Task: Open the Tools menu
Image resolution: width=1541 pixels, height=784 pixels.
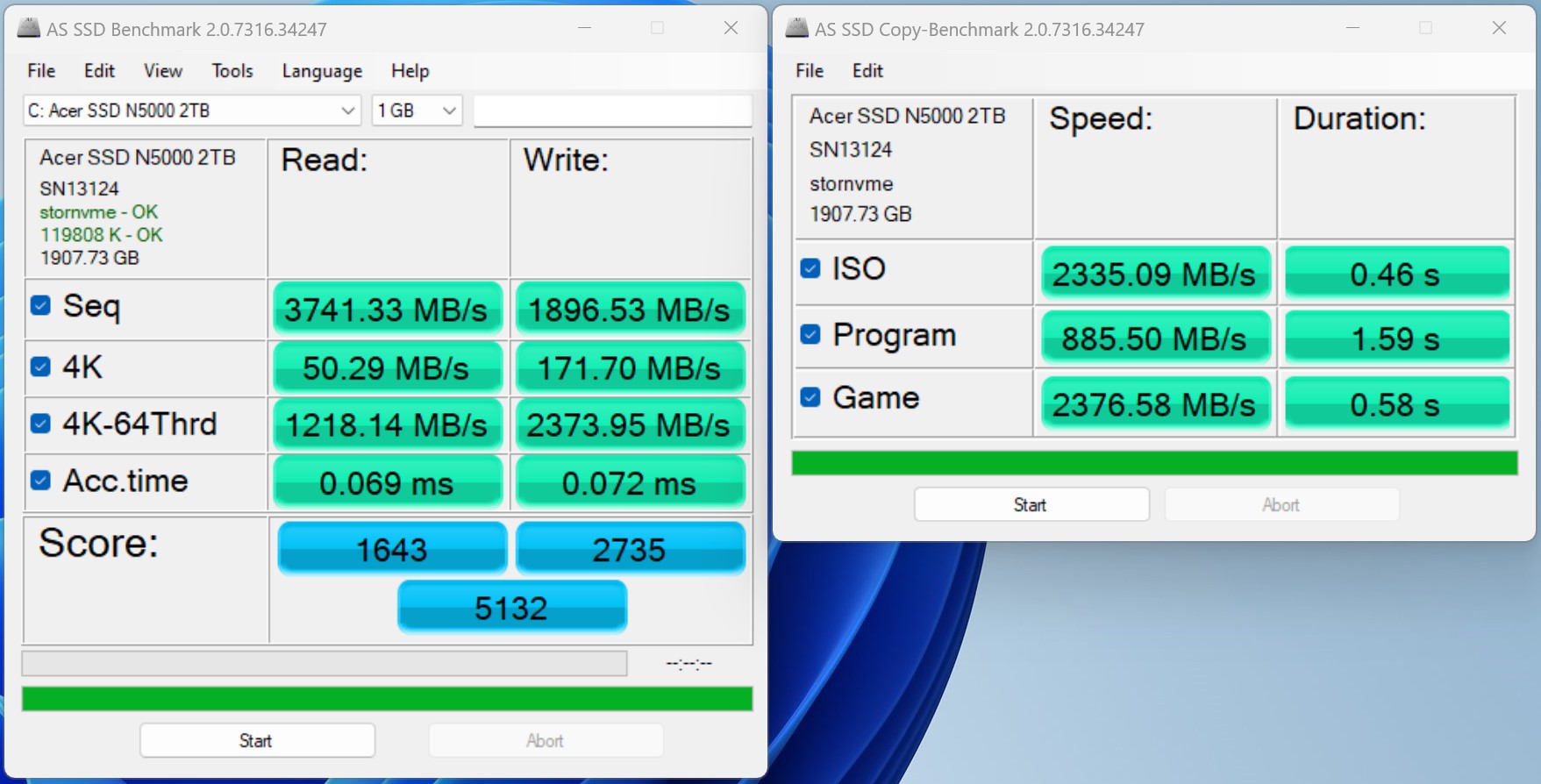Action: pos(232,71)
